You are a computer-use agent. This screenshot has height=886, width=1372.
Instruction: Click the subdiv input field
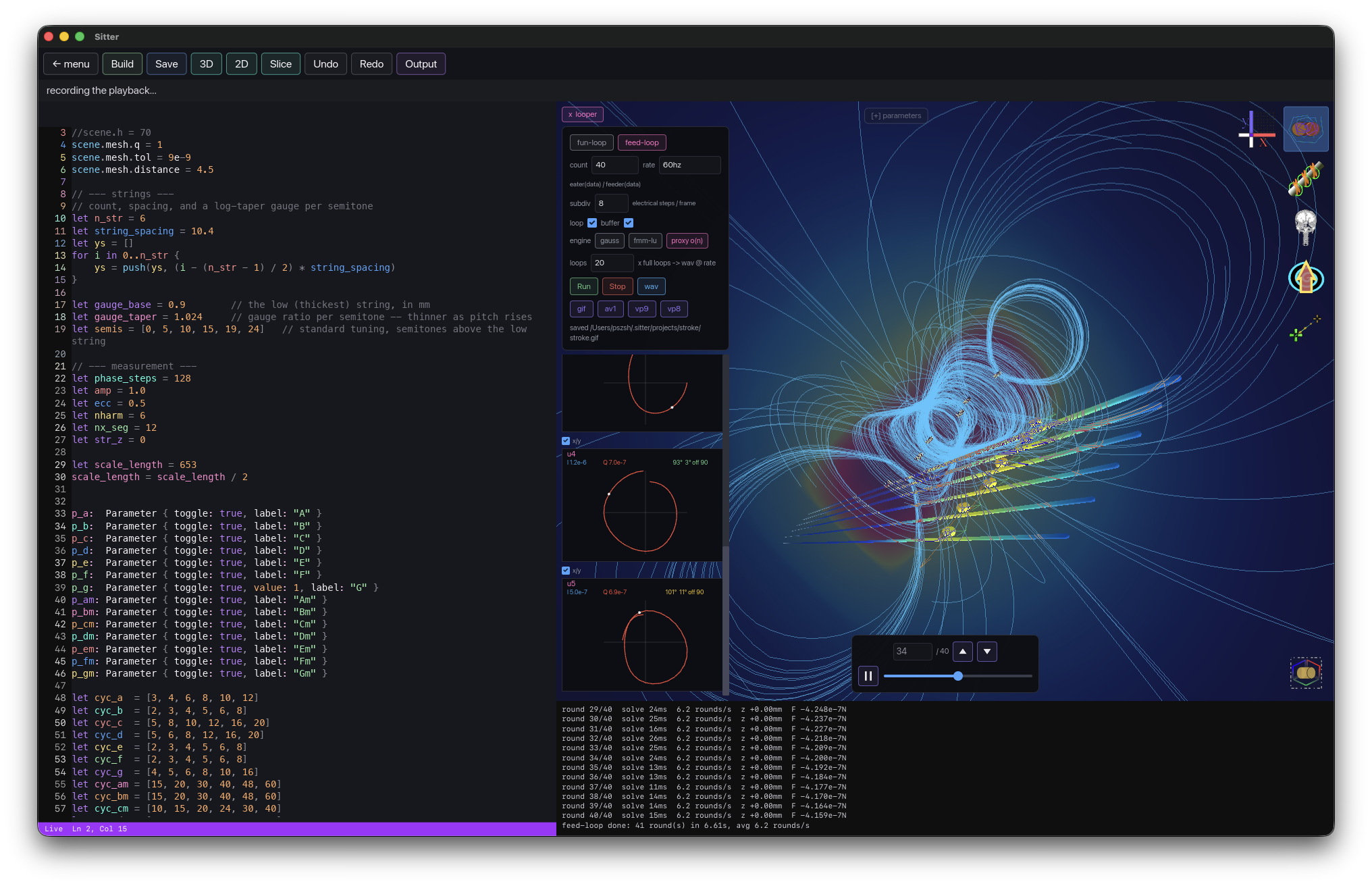tap(611, 203)
